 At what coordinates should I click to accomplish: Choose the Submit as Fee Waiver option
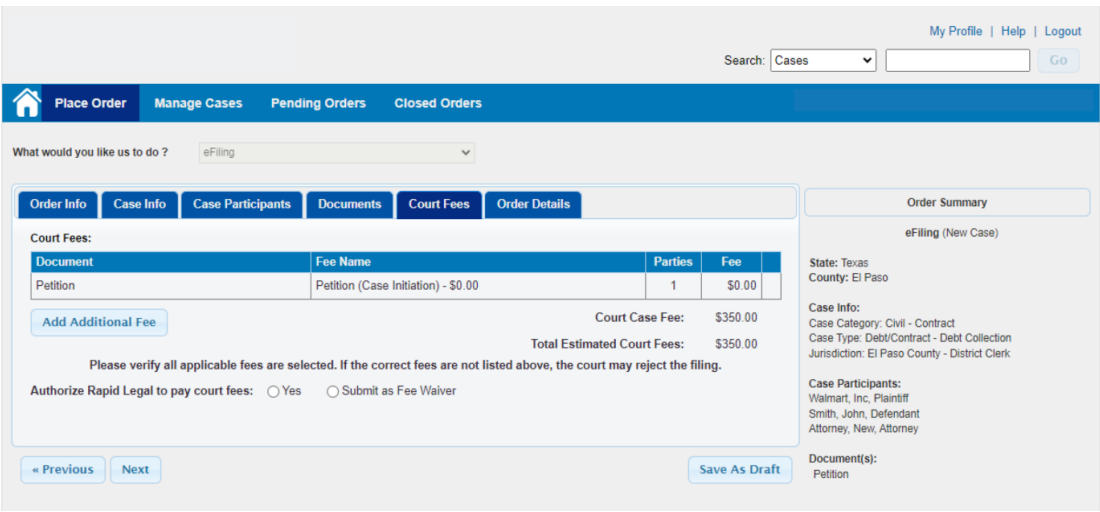333,392
